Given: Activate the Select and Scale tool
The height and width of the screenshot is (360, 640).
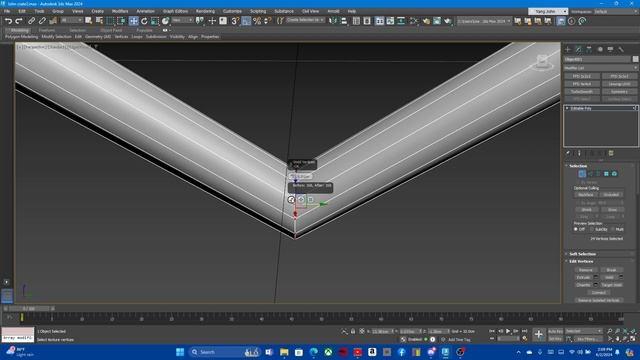Looking at the screenshot, I should [x=155, y=21].
